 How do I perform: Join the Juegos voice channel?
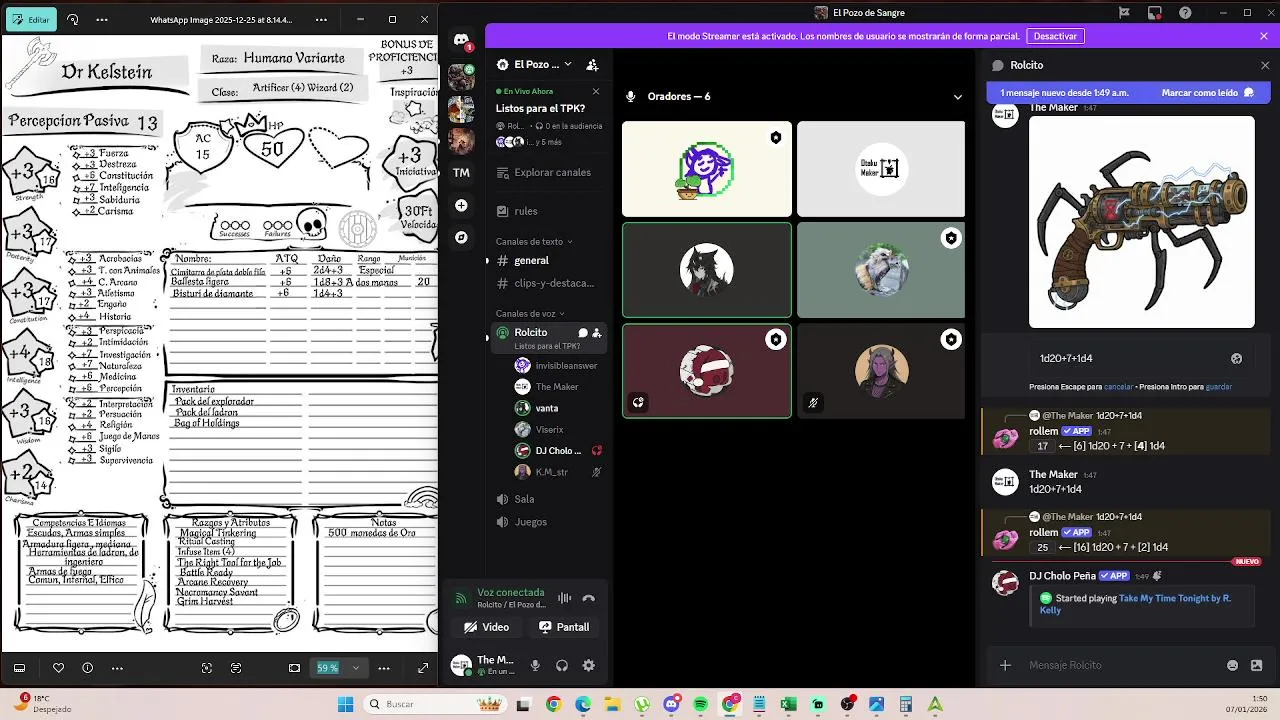click(x=548, y=522)
